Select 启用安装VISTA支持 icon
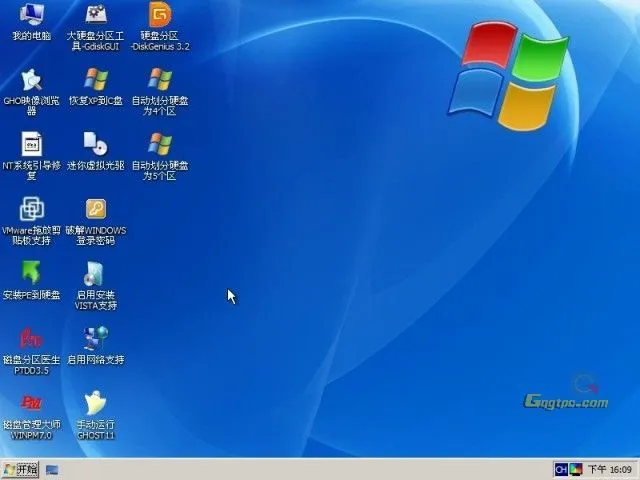 [x=95, y=273]
